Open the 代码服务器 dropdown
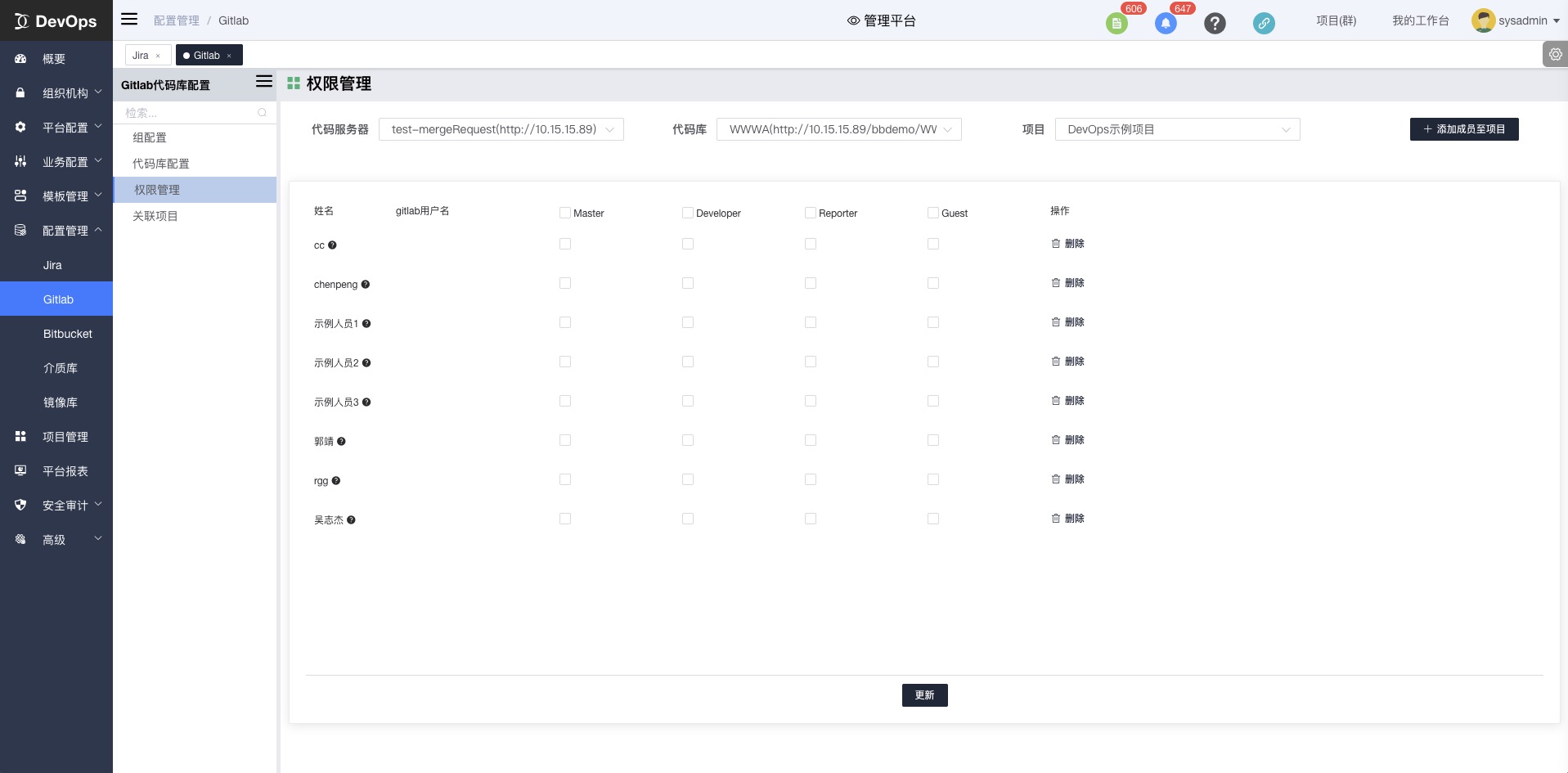This screenshot has width=1568, height=773. (x=501, y=129)
